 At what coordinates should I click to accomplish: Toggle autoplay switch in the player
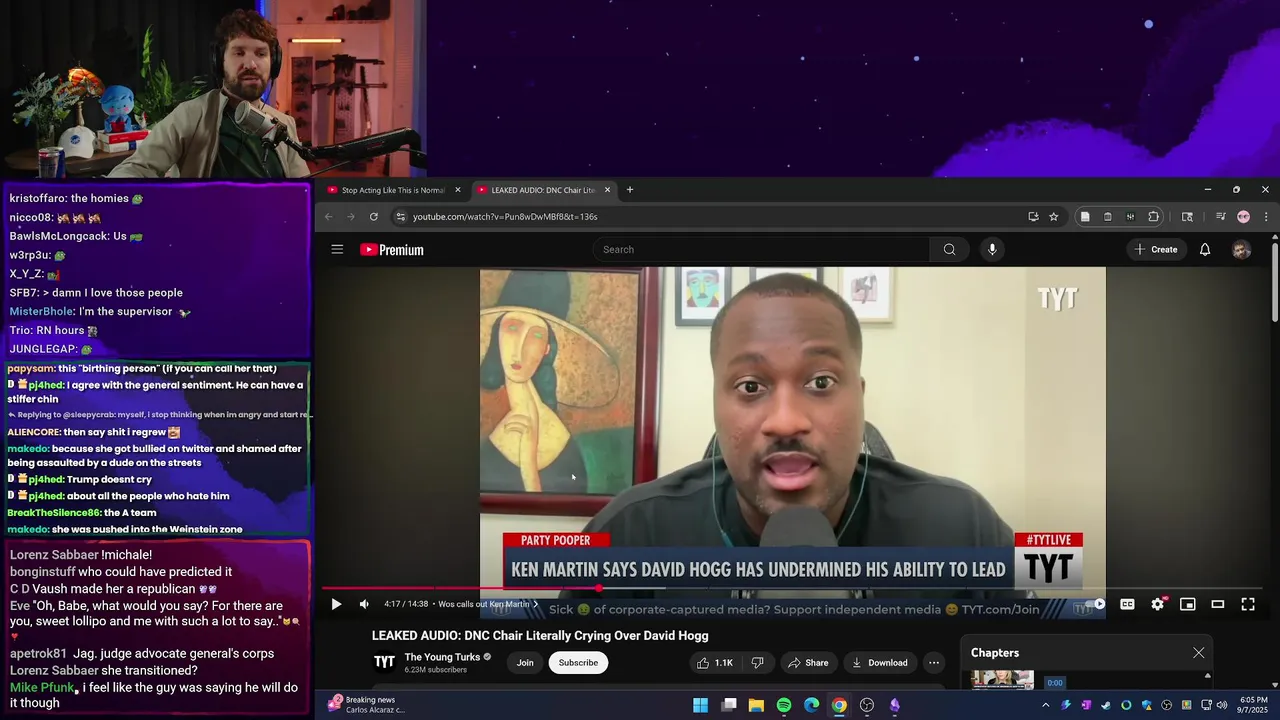(x=1095, y=604)
